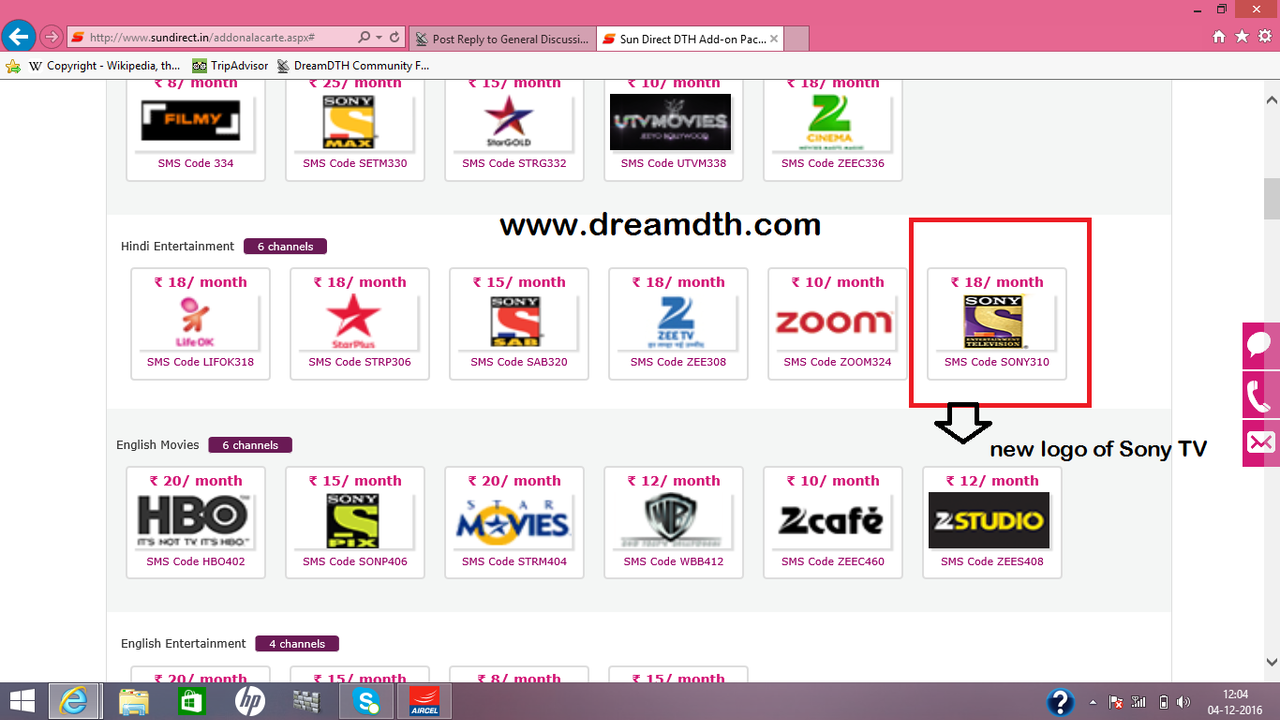The width and height of the screenshot is (1280, 720).
Task: Open the DreamDTH Community favorites link
Action: (x=352, y=65)
